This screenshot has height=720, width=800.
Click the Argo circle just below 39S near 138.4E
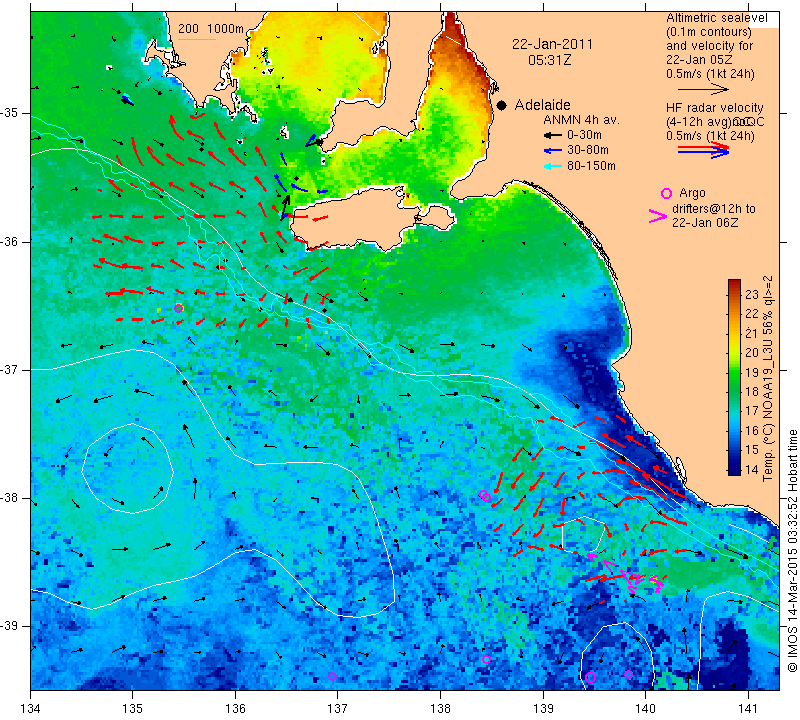point(486,660)
